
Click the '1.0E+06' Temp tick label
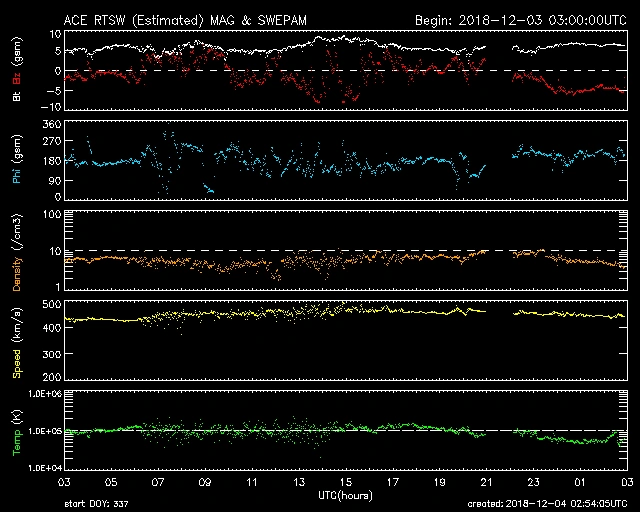coord(45,394)
